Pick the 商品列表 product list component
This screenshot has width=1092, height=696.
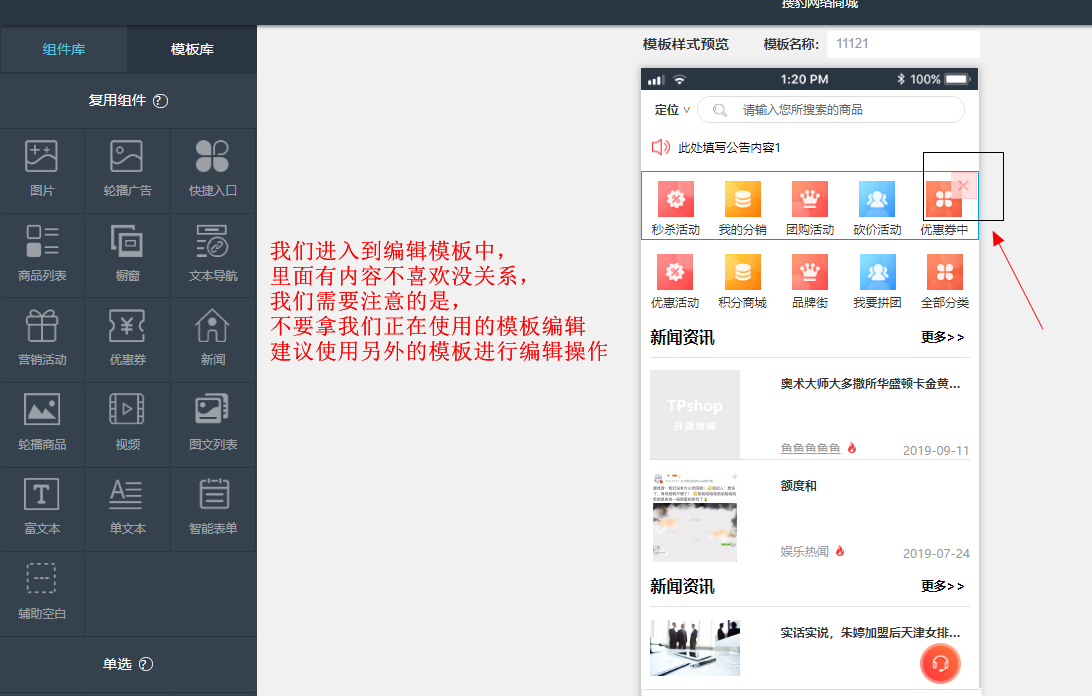[42, 254]
